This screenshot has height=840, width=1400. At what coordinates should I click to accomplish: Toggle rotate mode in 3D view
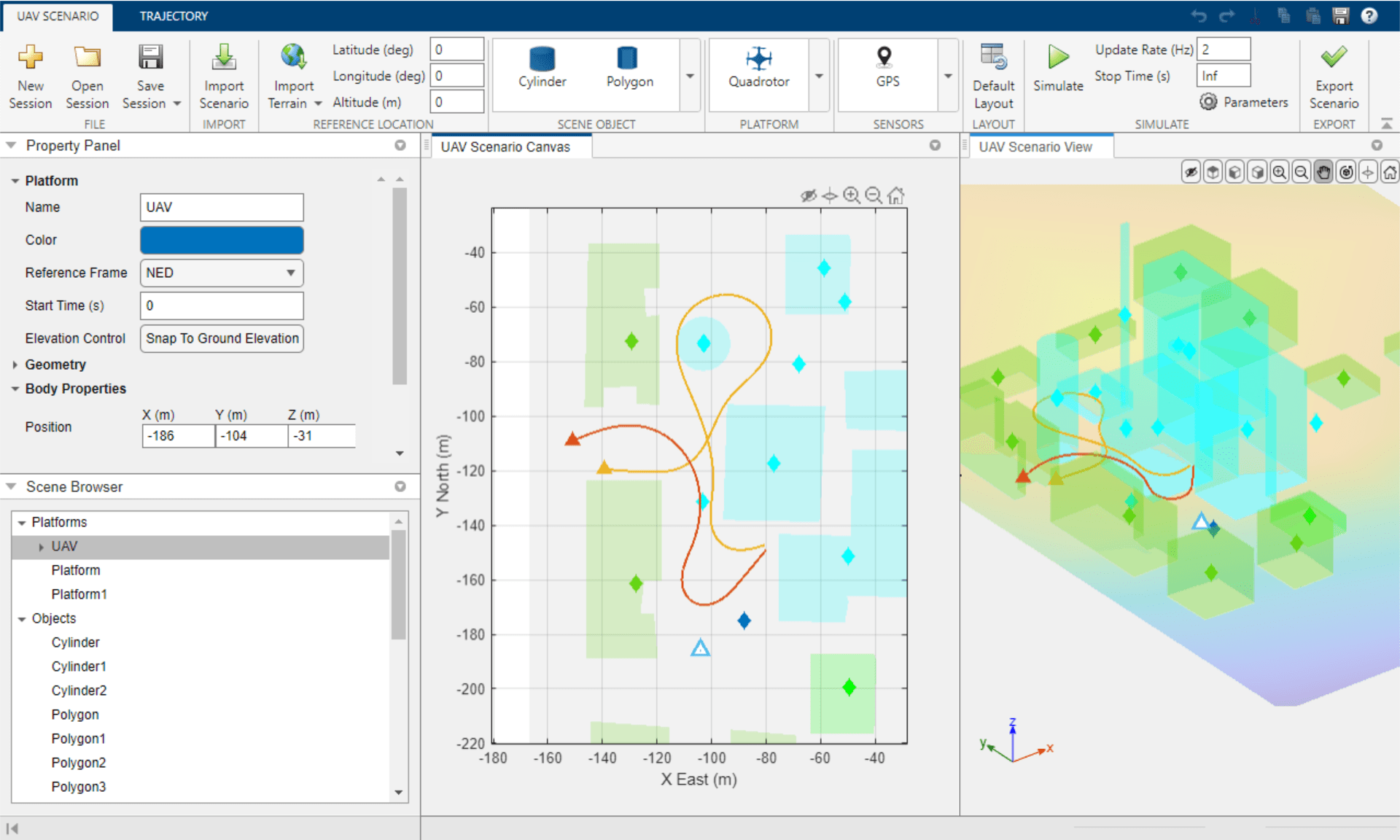tap(1346, 172)
